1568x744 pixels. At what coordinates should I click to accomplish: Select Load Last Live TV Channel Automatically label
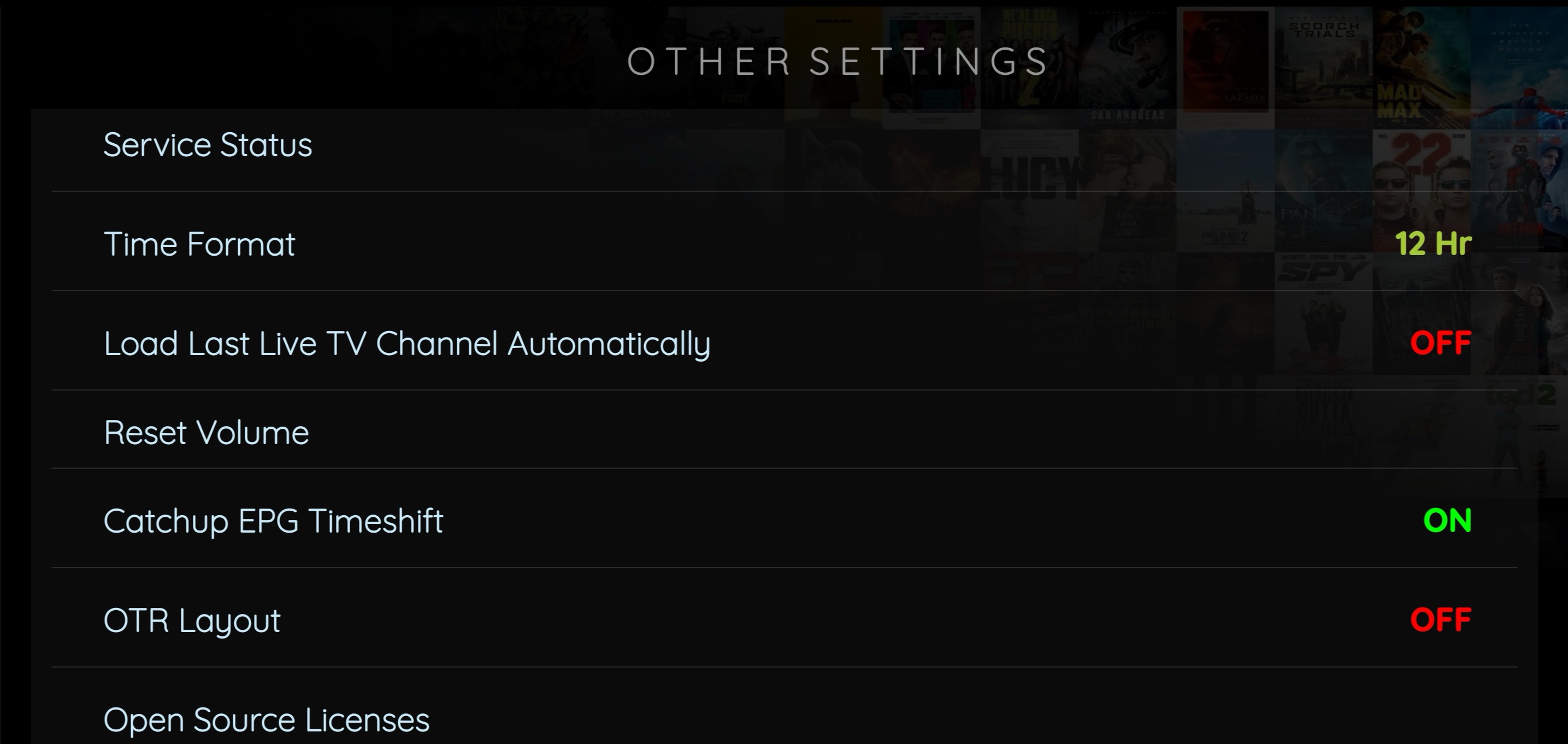pos(406,344)
